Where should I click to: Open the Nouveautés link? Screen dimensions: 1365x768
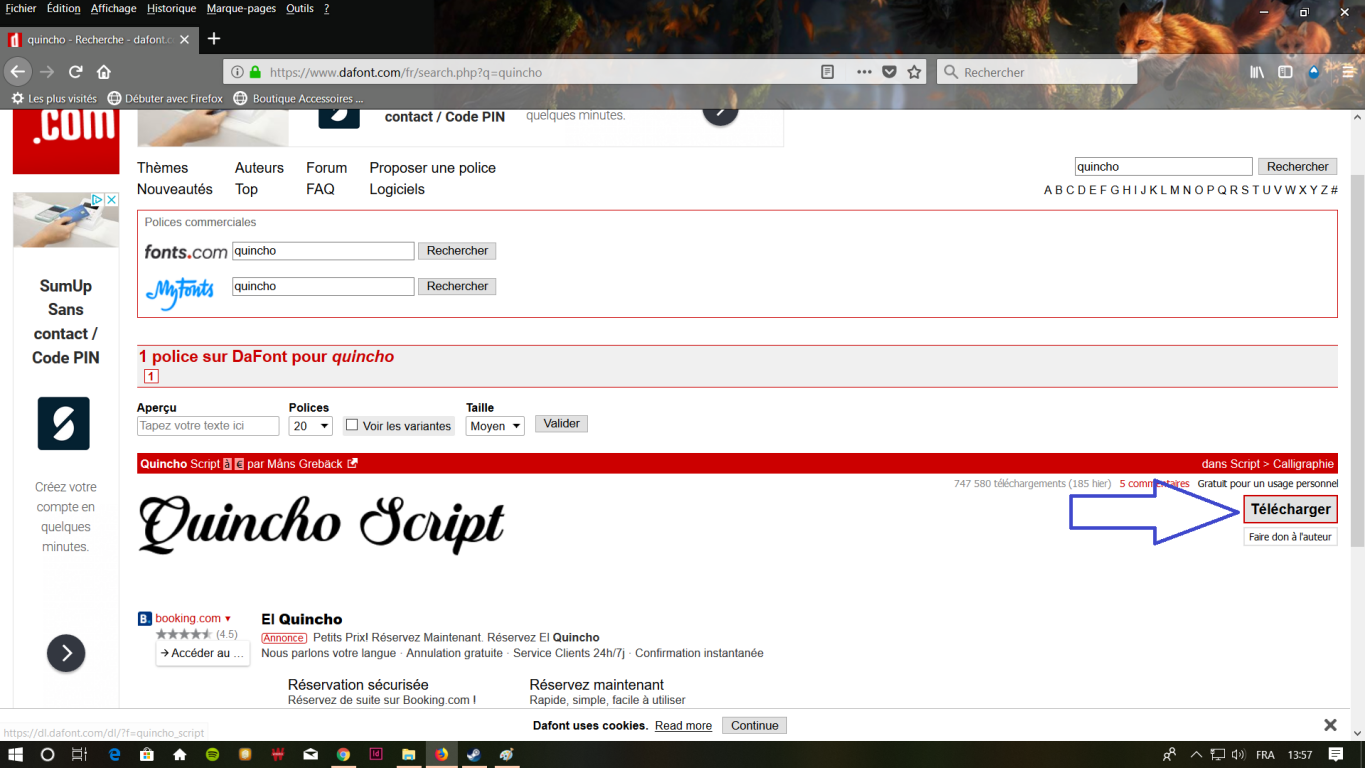(x=175, y=189)
